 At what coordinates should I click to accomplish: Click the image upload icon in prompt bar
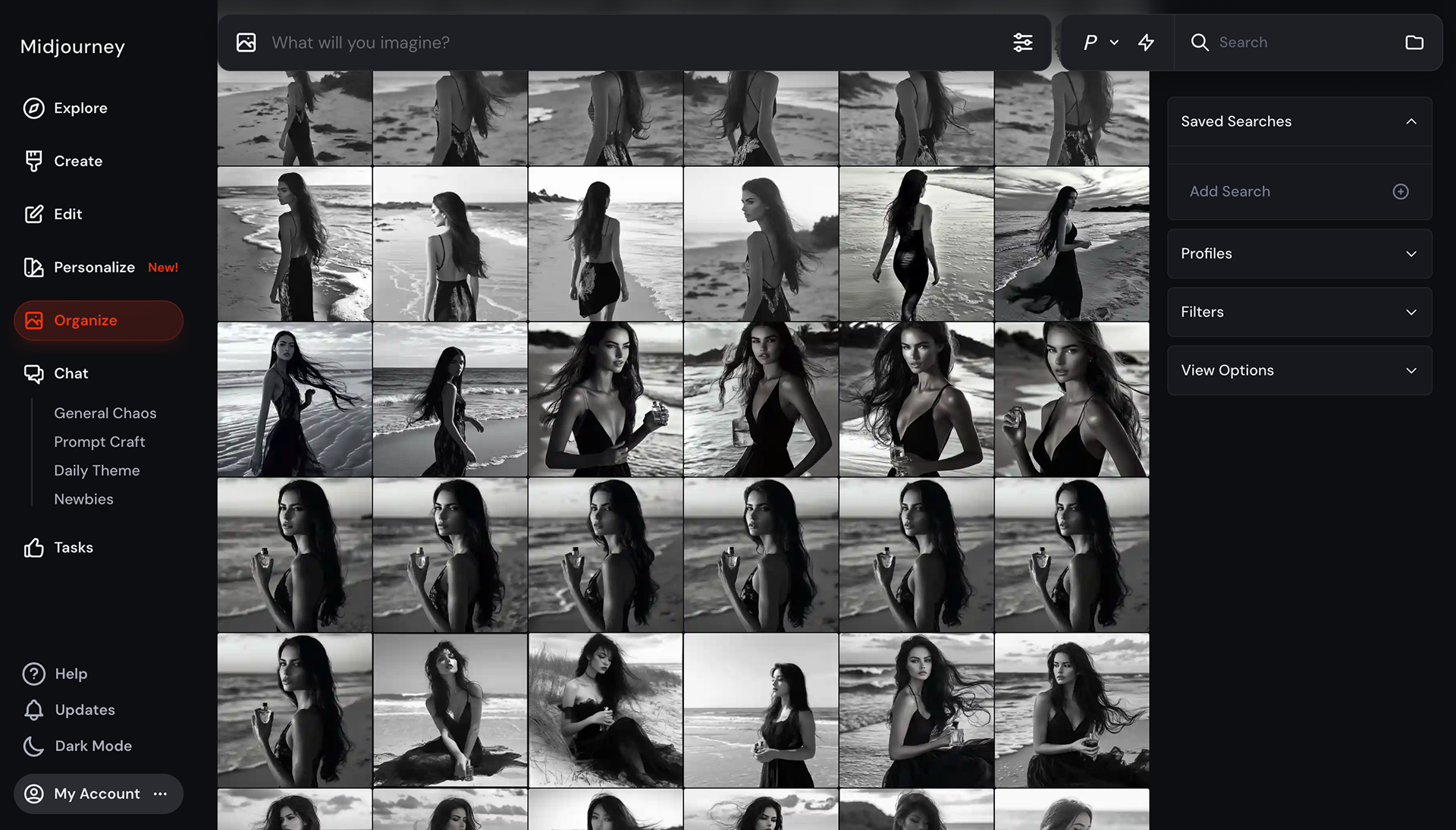(246, 42)
